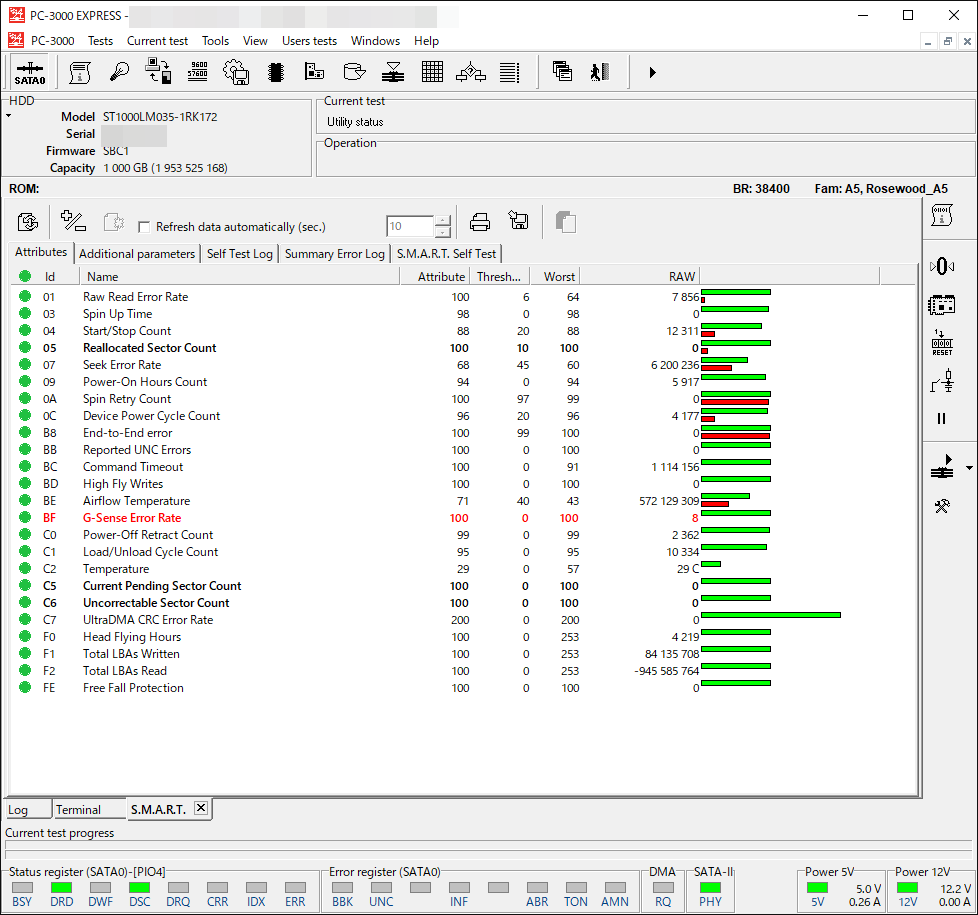Click the refresh interval input field
This screenshot has height=915, width=978.
tap(410, 226)
